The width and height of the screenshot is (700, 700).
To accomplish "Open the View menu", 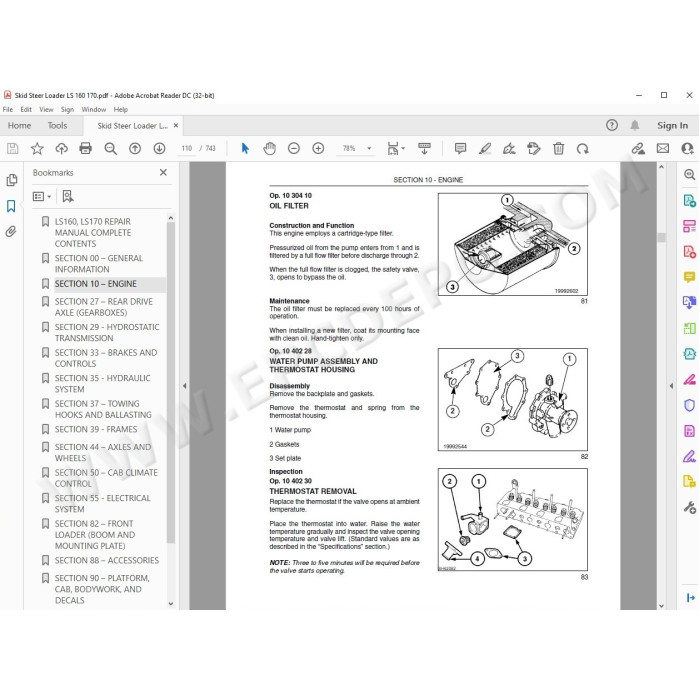I will click(x=46, y=109).
